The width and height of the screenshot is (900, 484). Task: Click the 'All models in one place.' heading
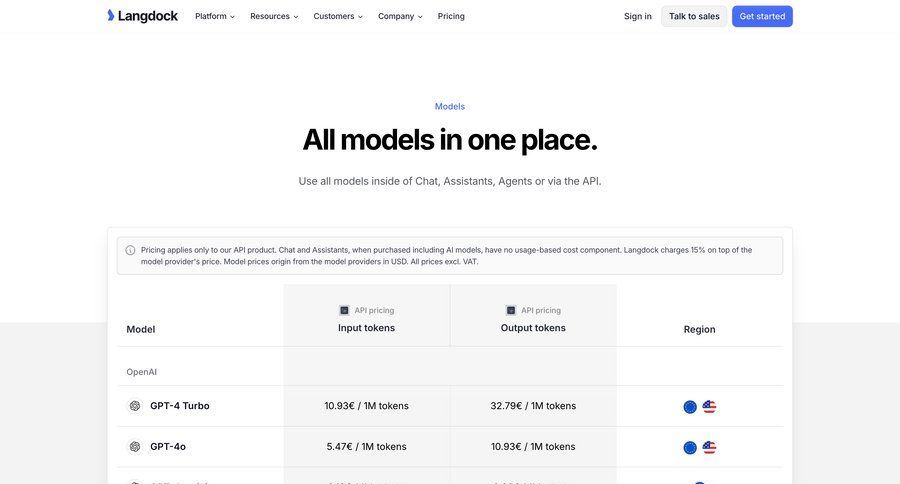click(x=450, y=140)
